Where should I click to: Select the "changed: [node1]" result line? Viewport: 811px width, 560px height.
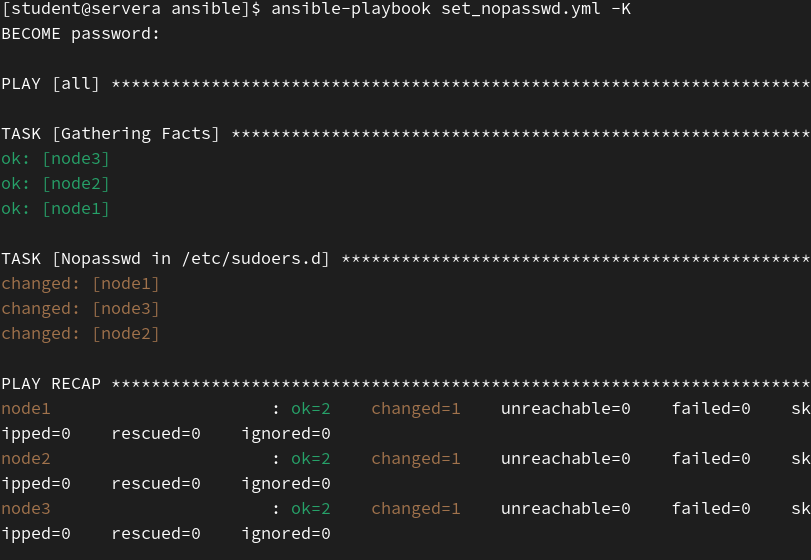81,284
